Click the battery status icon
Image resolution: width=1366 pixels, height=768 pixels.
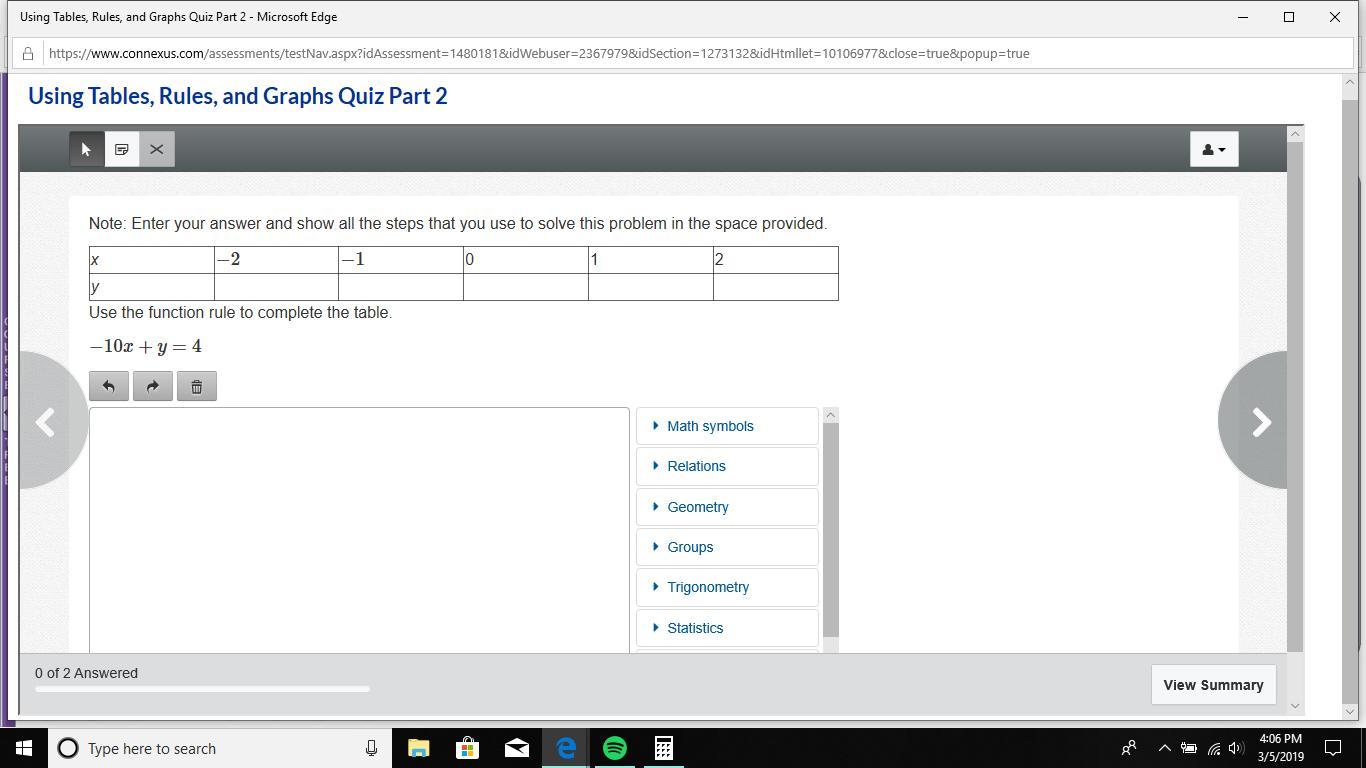pyautogui.click(x=1189, y=748)
